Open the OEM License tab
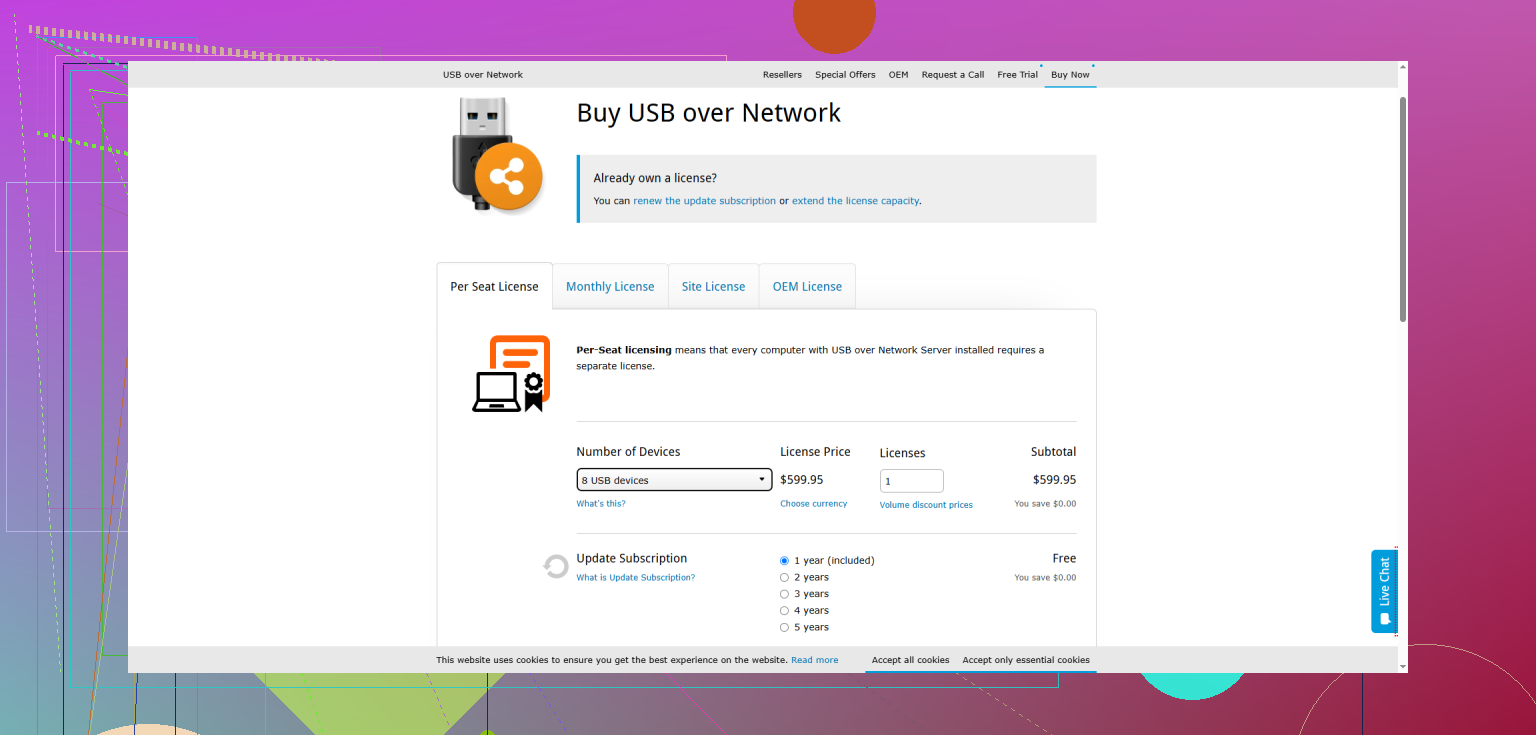The width and height of the screenshot is (1536, 735). point(807,286)
